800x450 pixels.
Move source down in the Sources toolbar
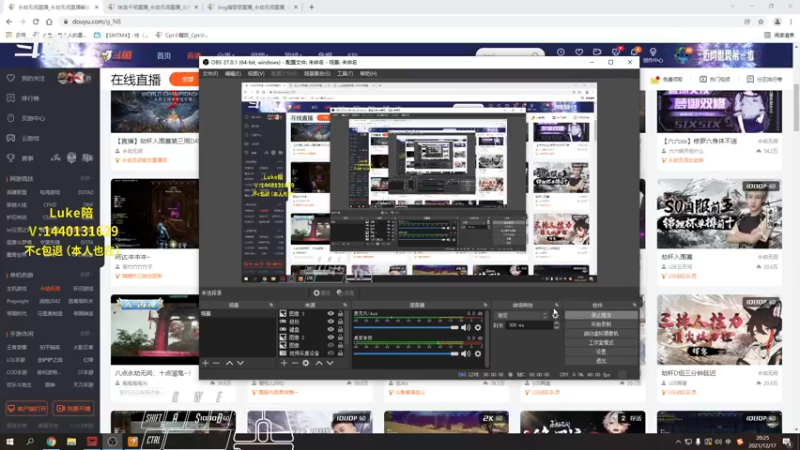pos(330,363)
